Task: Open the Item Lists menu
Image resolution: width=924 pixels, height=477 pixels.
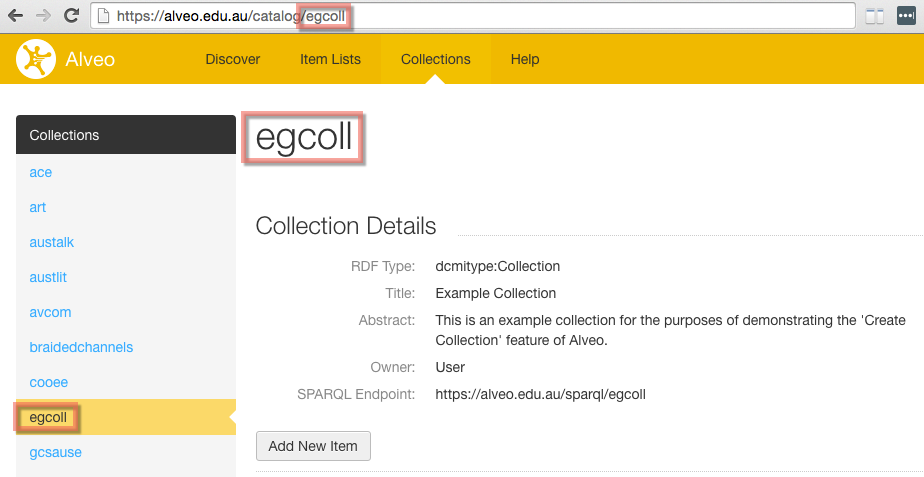Action: pos(331,60)
